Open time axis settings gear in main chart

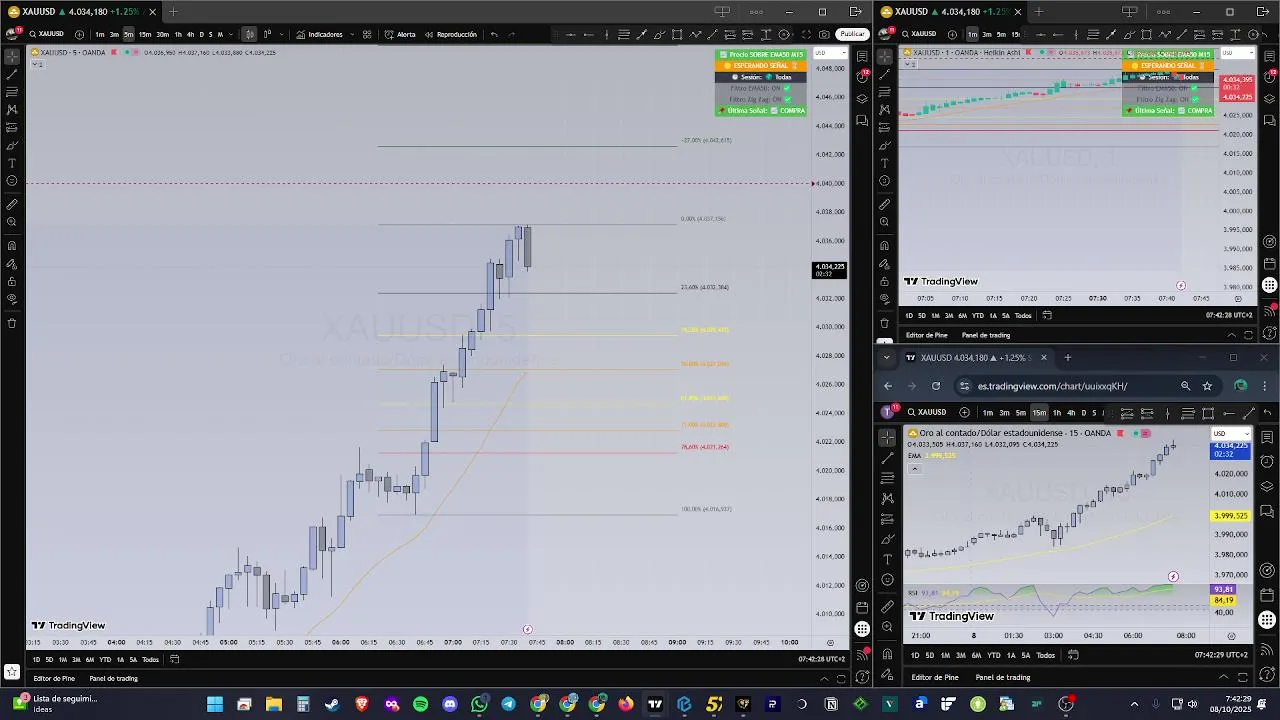(830, 643)
